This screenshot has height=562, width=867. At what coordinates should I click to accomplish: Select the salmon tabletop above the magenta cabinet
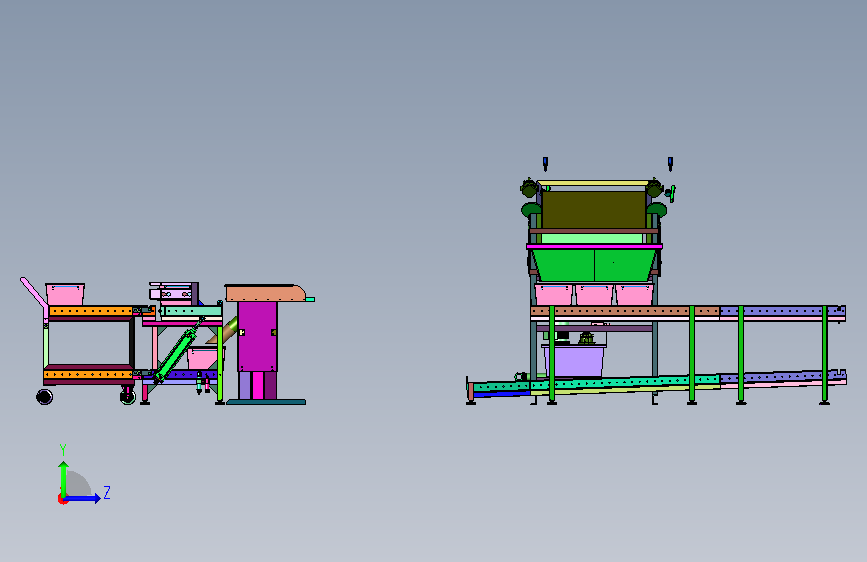[265, 293]
